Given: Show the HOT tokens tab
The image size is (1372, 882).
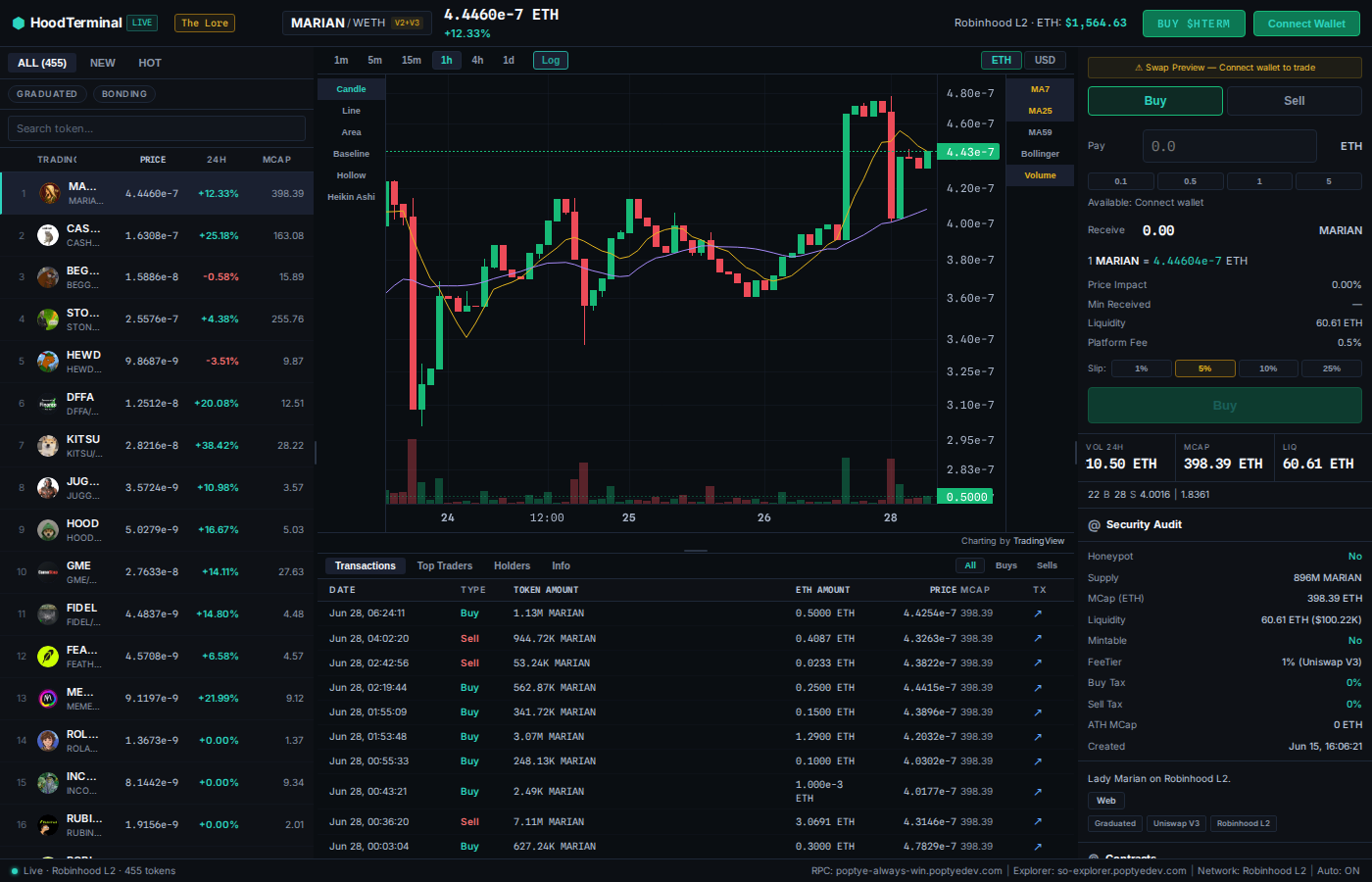Looking at the screenshot, I should (x=150, y=63).
